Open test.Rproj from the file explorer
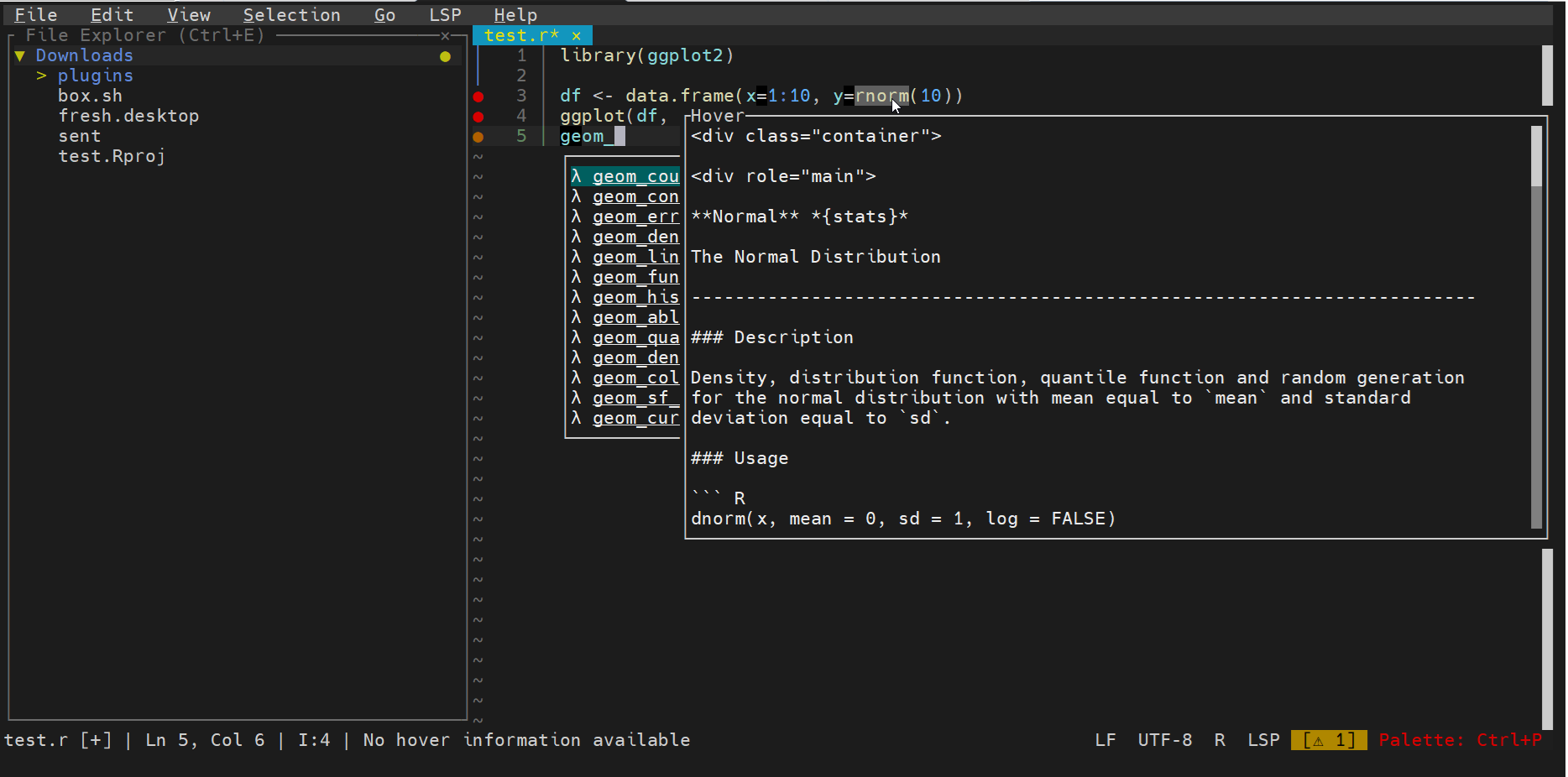The height and width of the screenshot is (777, 1568). click(112, 157)
